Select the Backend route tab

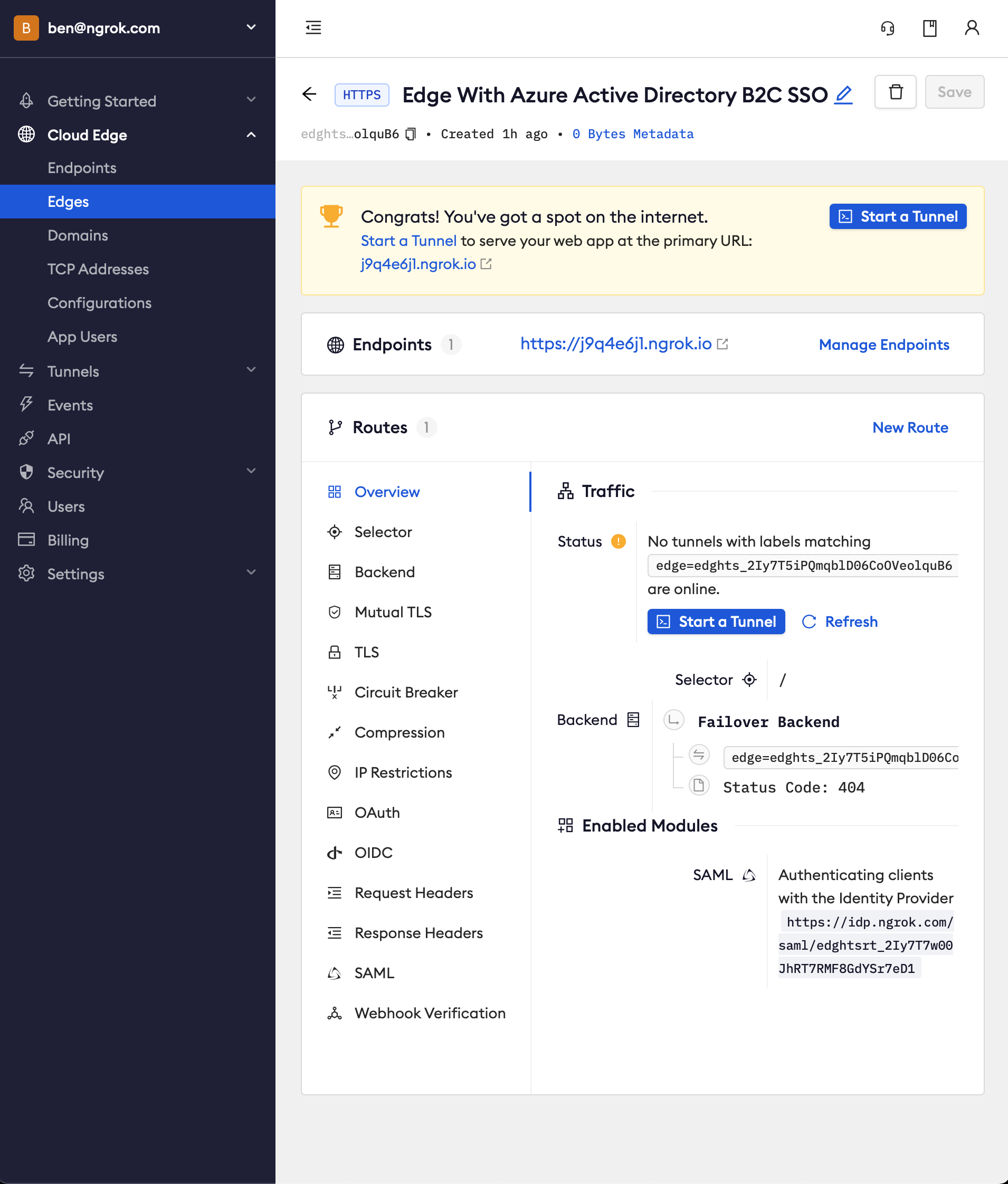[416, 572]
